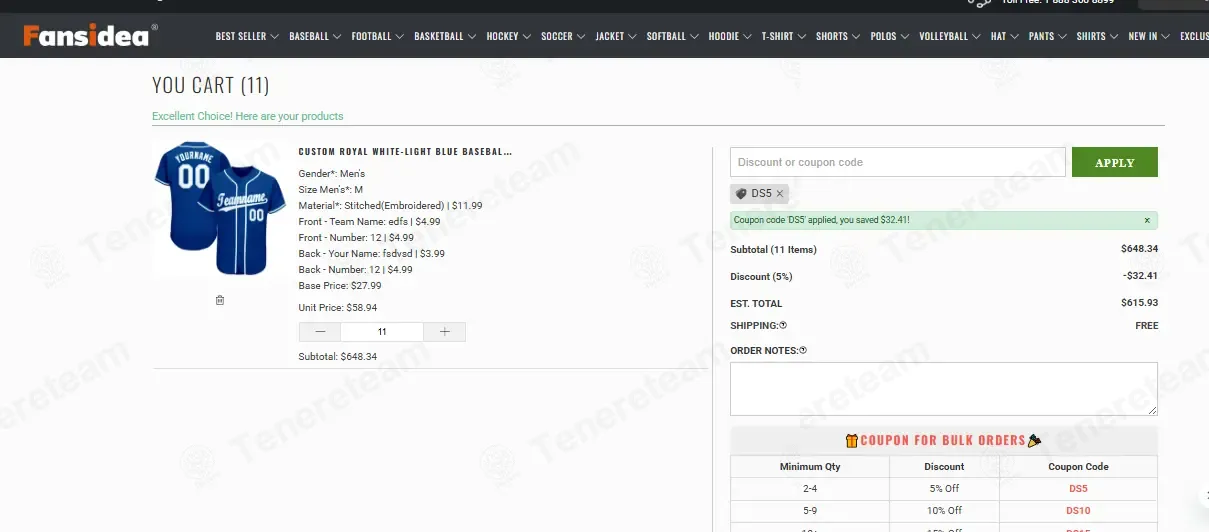
Task: Focus the discount or coupon code field
Action: pos(897,162)
